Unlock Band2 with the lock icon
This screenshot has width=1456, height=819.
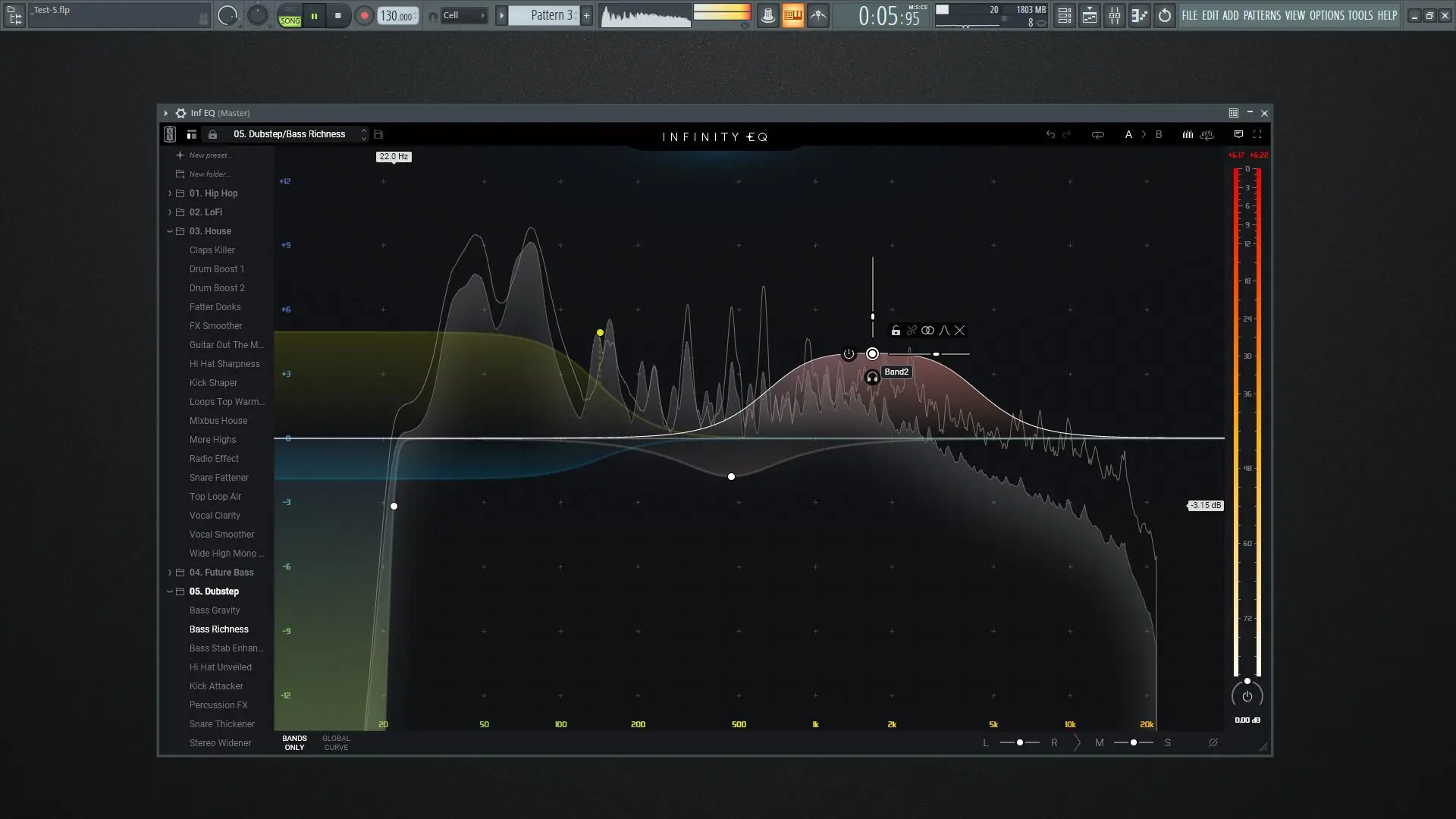click(896, 331)
